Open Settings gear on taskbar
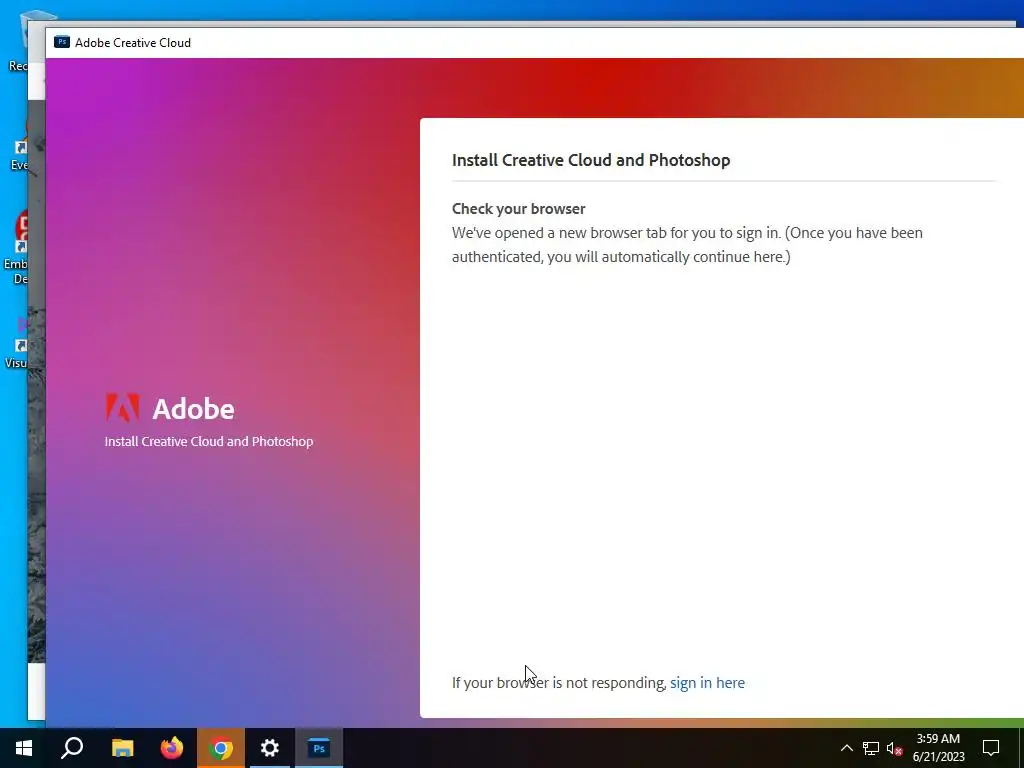This screenshot has width=1024, height=768. (x=270, y=748)
